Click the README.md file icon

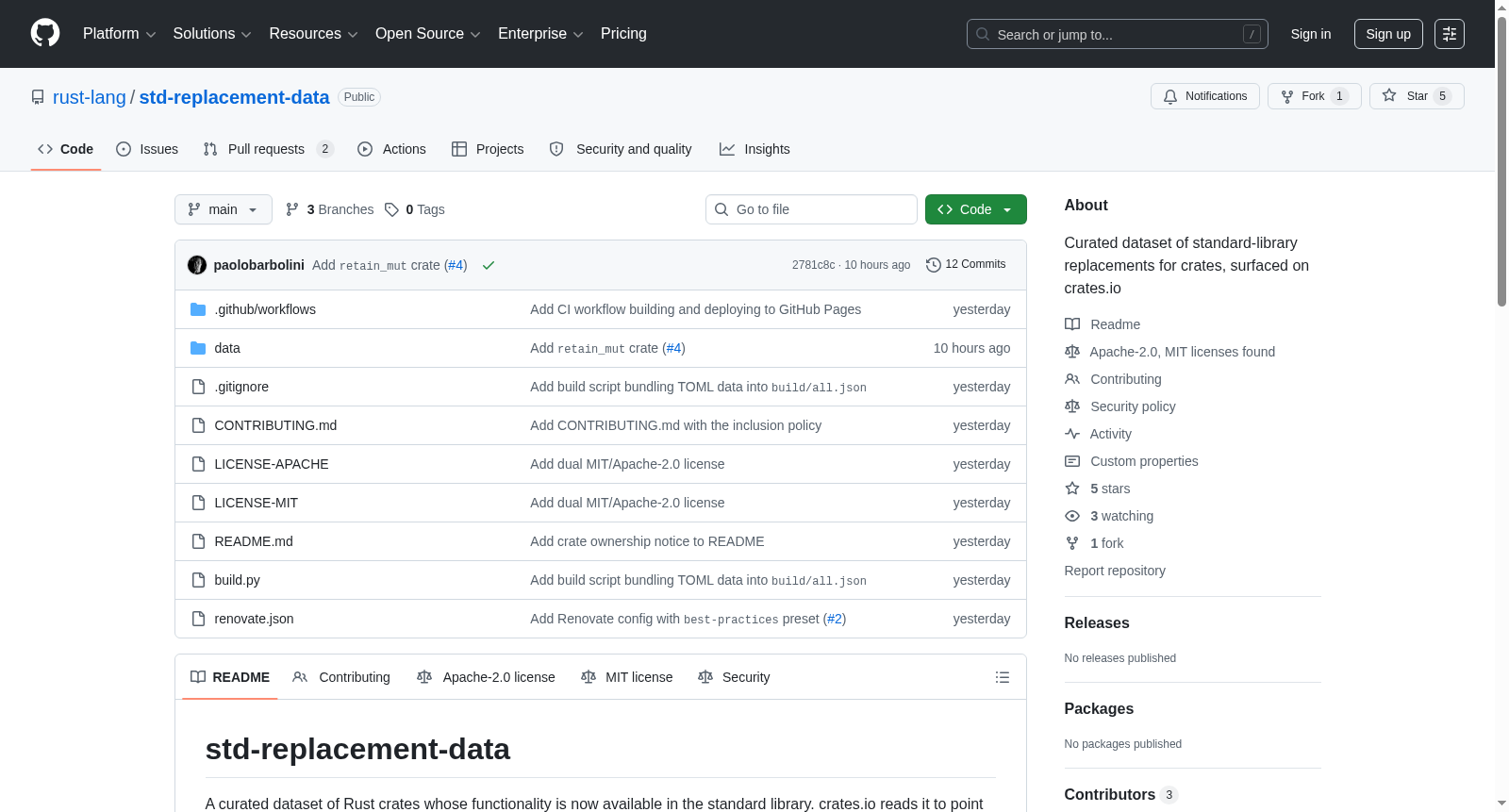(x=198, y=541)
